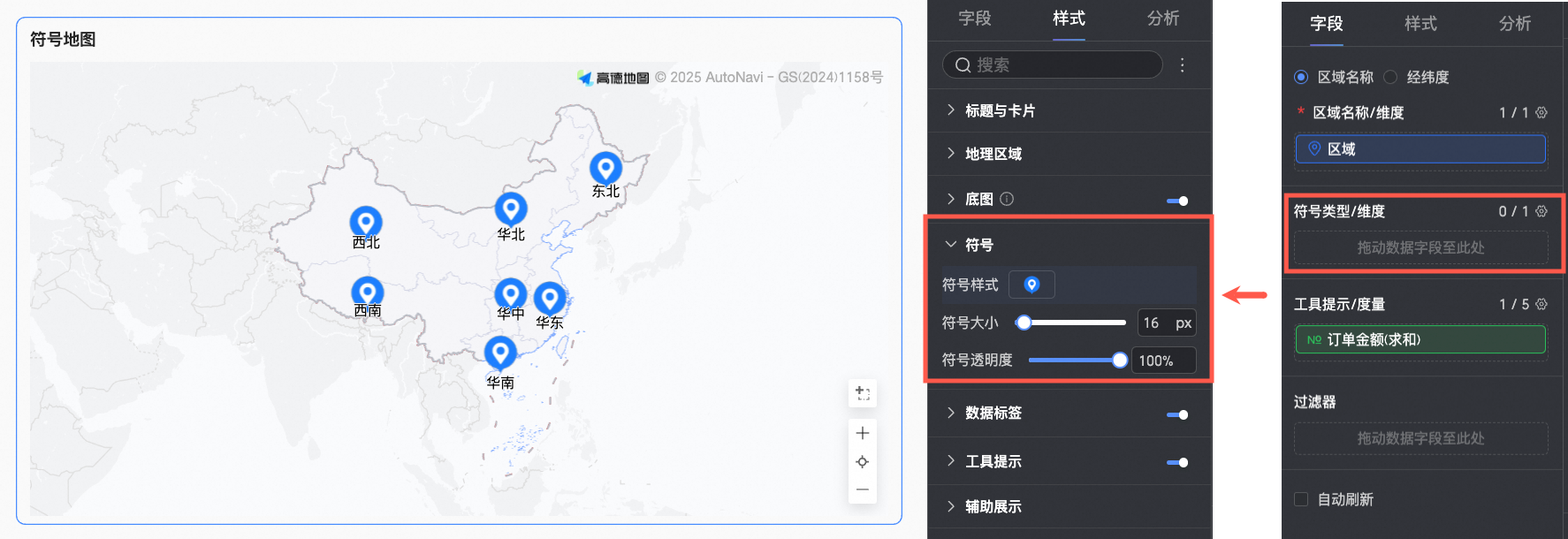This screenshot has width=1568, height=539.
Task: Open settings gear for 工具提示/度量
Action: 1541,304
